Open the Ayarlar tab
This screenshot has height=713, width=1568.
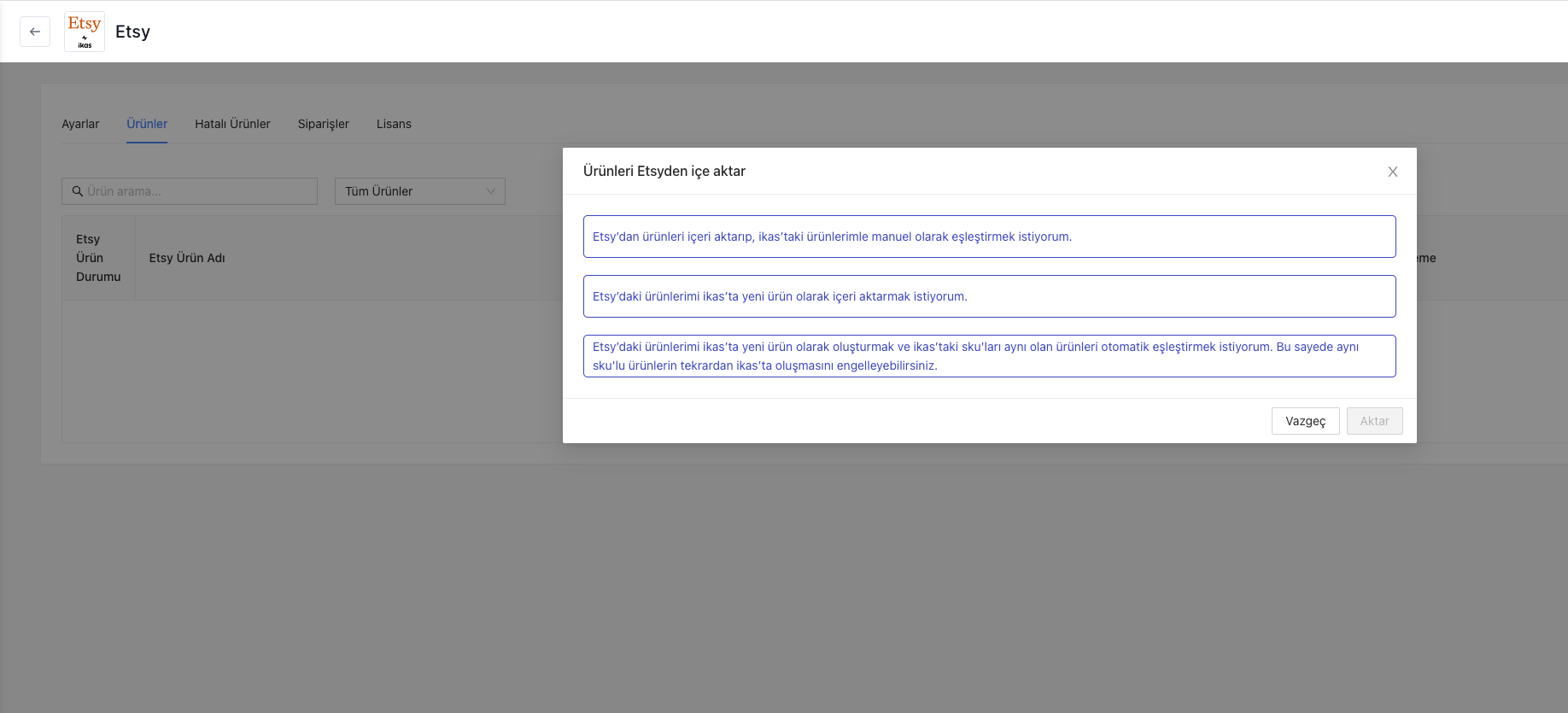(x=80, y=124)
